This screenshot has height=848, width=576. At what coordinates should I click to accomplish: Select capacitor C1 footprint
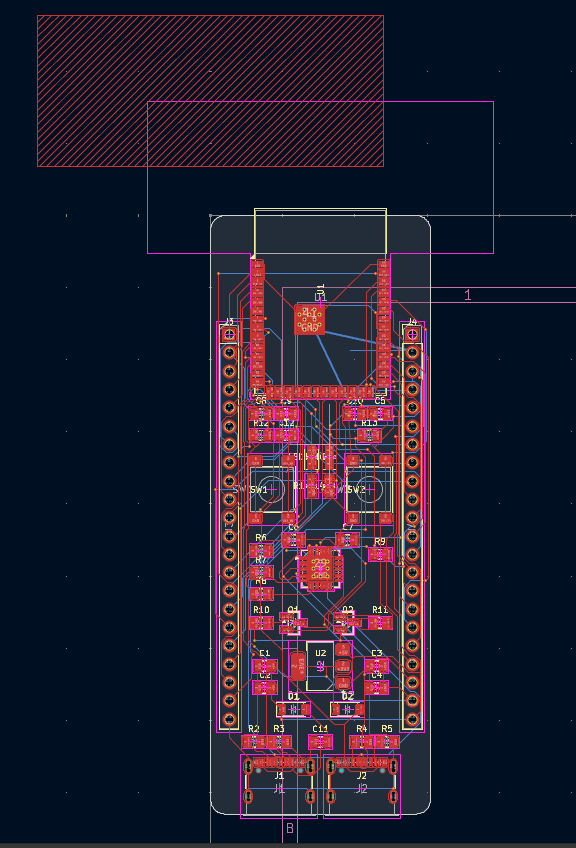[265, 666]
